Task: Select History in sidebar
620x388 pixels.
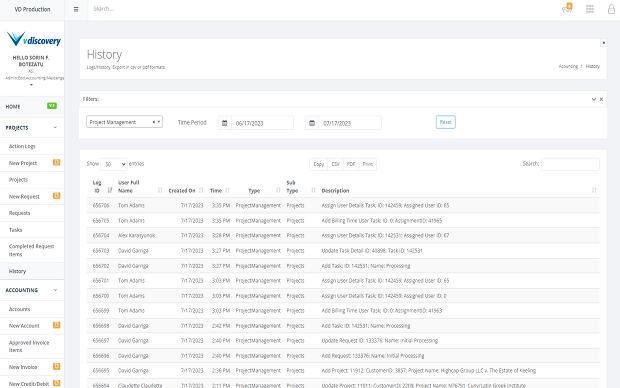Action: coord(17,271)
